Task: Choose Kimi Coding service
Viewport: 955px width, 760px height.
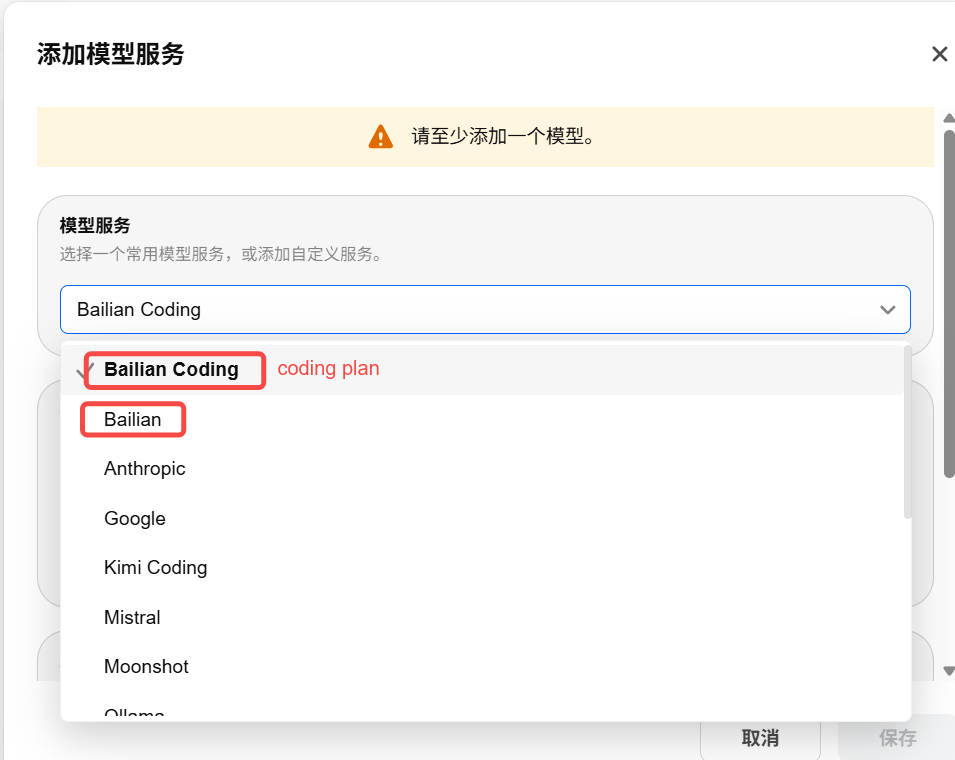Action: [x=156, y=568]
